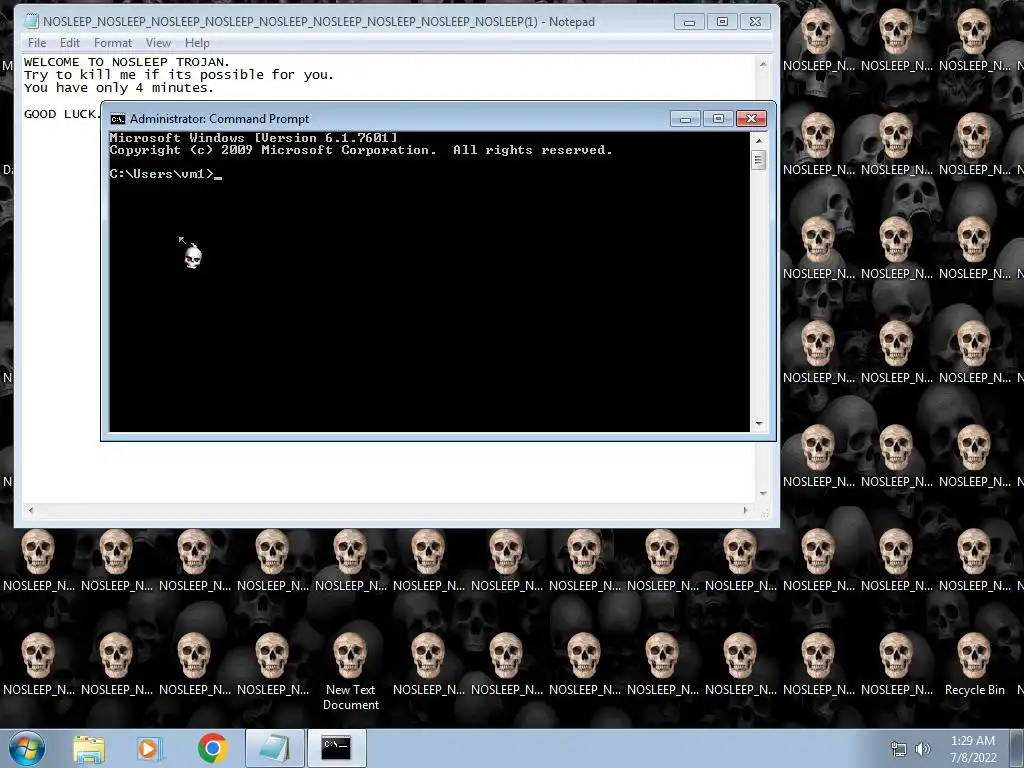The width and height of the screenshot is (1024, 768).
Task: Click Notepad horizontal scrollbar left arrow
Action: coord(31,510)
